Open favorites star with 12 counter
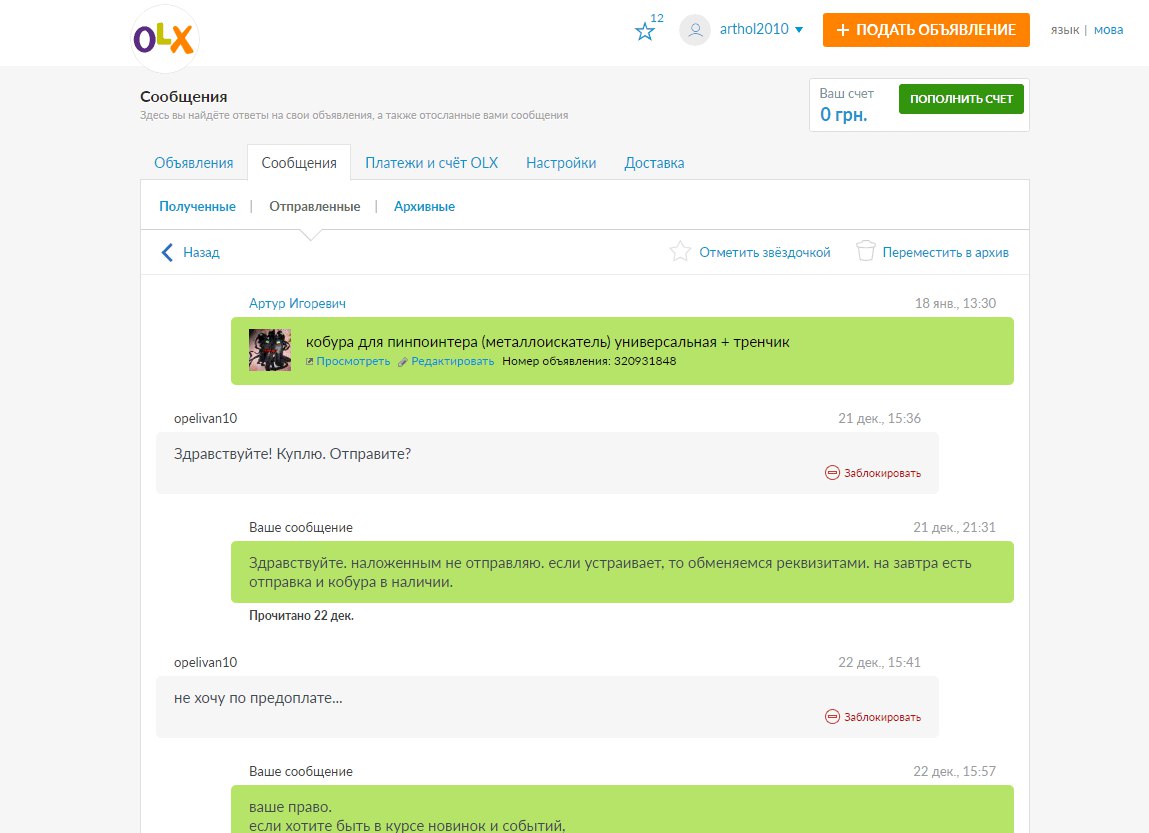The height and width of the screenshot is (833, 1149). click(x=648, y=28)
